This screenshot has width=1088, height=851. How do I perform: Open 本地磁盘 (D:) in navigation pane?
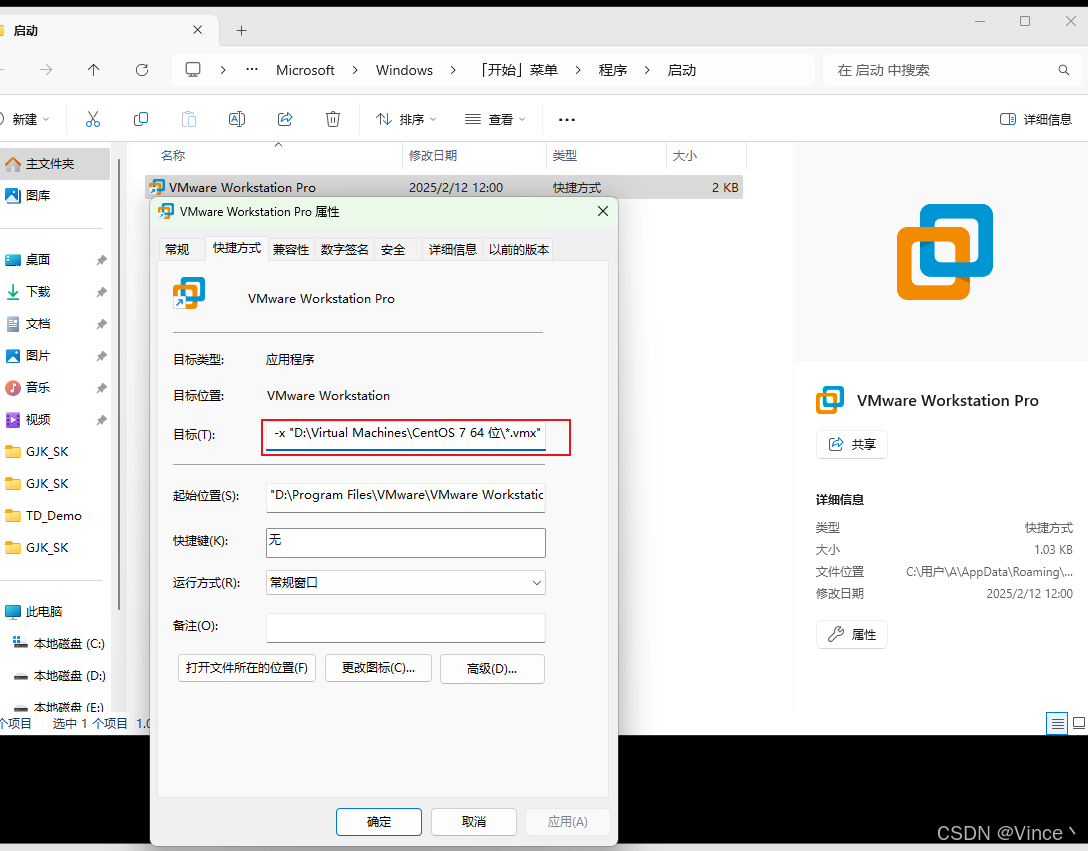[59, 675]
